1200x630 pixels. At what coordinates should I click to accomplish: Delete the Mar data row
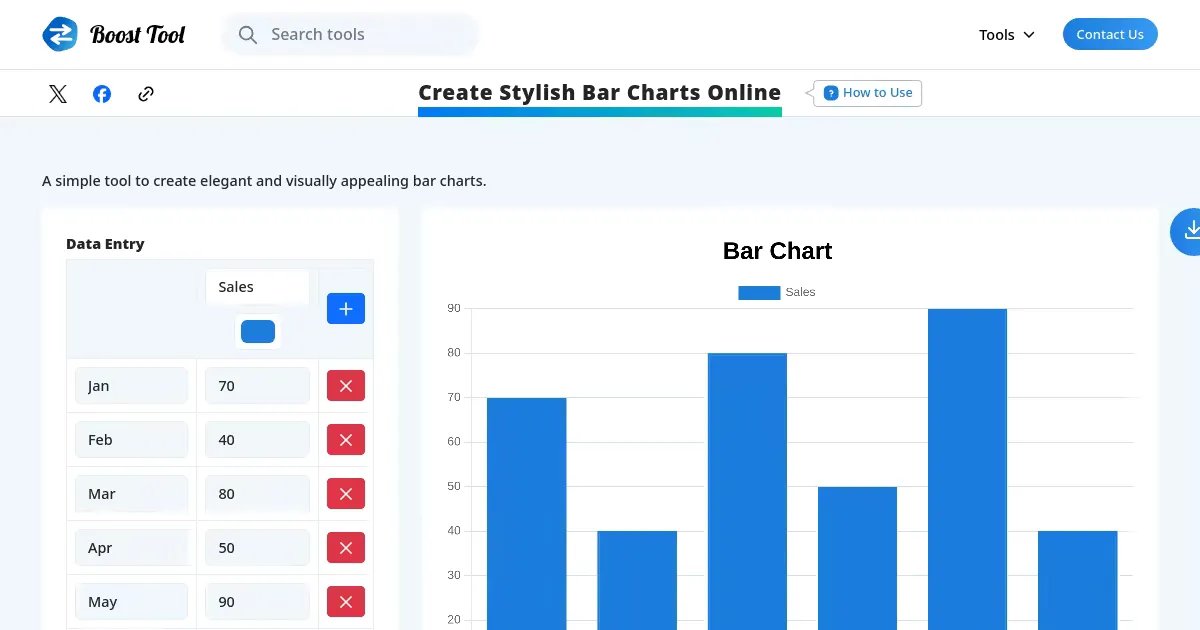tap(345, 494)
